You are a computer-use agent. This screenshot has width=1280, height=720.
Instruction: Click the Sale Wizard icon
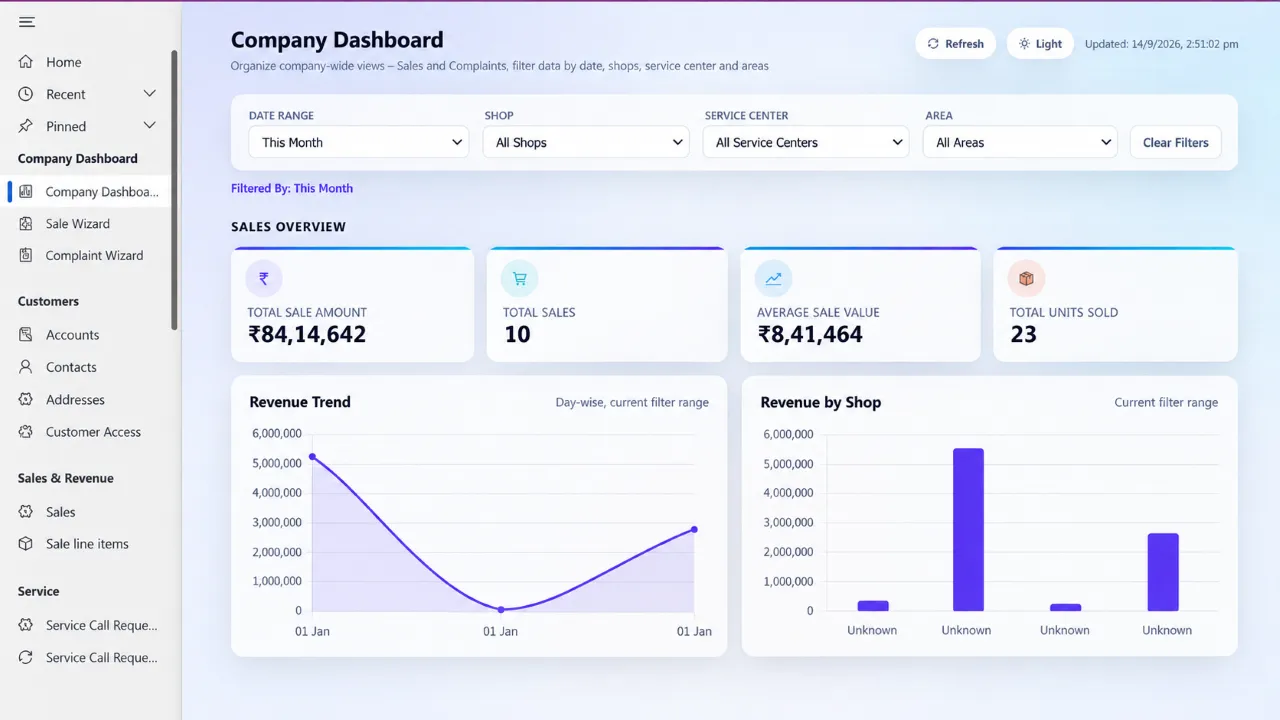[26, 223]
